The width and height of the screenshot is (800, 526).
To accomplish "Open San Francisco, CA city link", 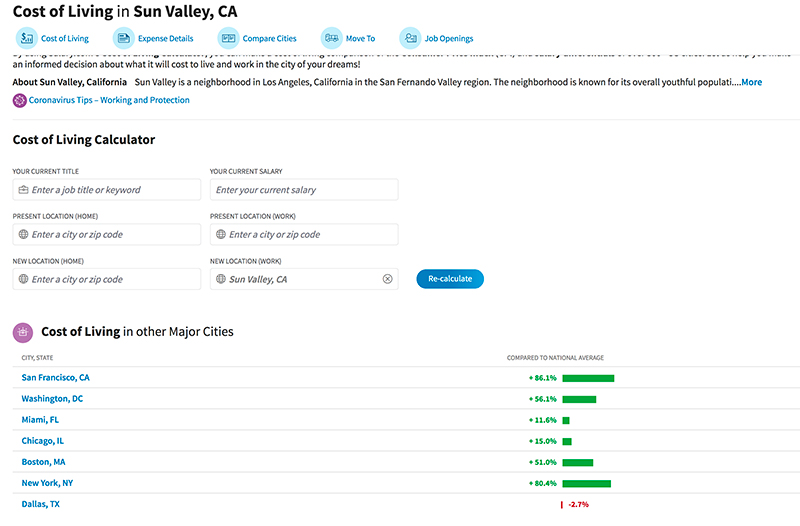I will point(56,378).
